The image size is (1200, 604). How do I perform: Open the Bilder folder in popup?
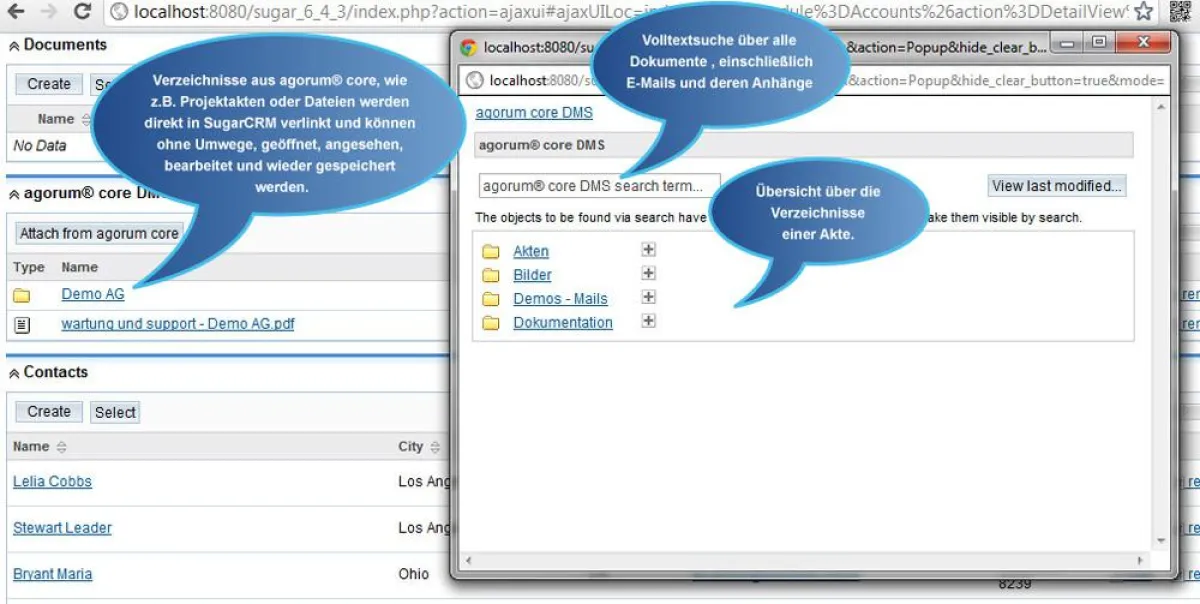pos(532,275)
